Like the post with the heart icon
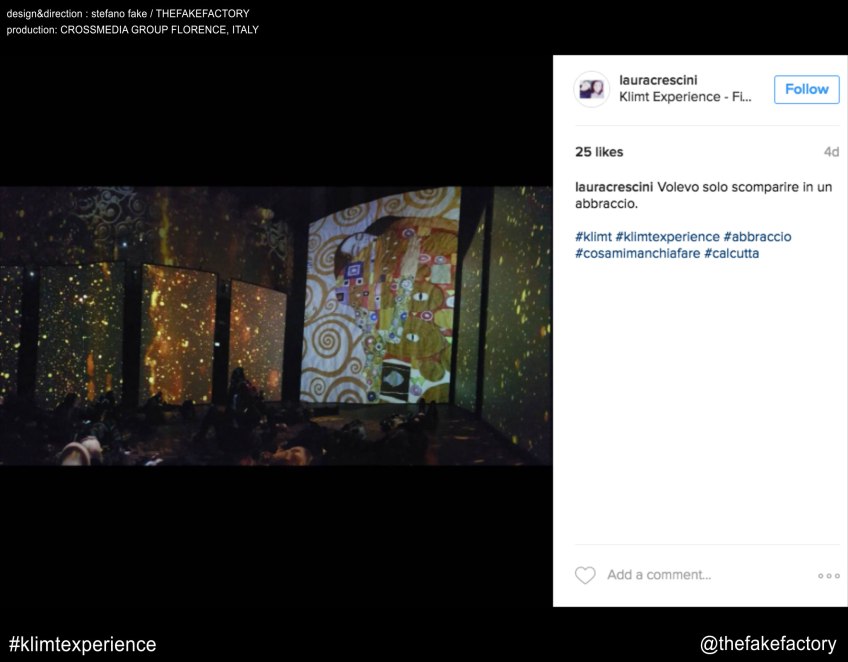848x662 pixels. pos(585,575)
